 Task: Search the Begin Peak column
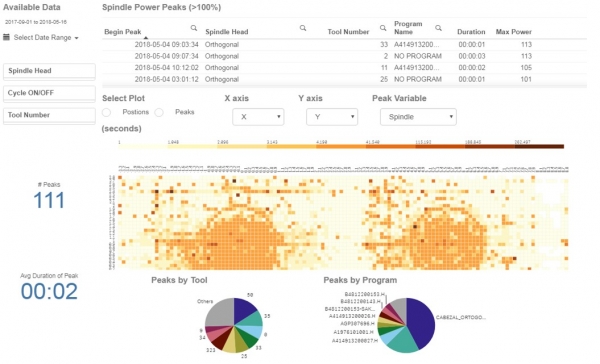tap(194, 28)
